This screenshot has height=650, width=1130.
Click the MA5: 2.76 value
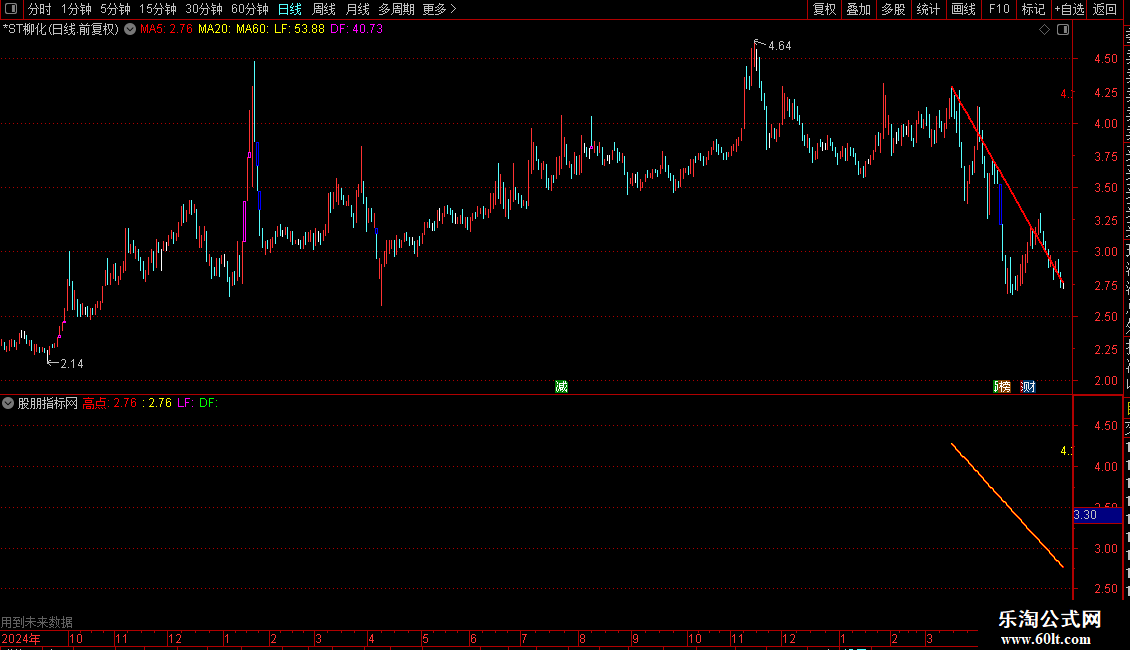(166, 30)
